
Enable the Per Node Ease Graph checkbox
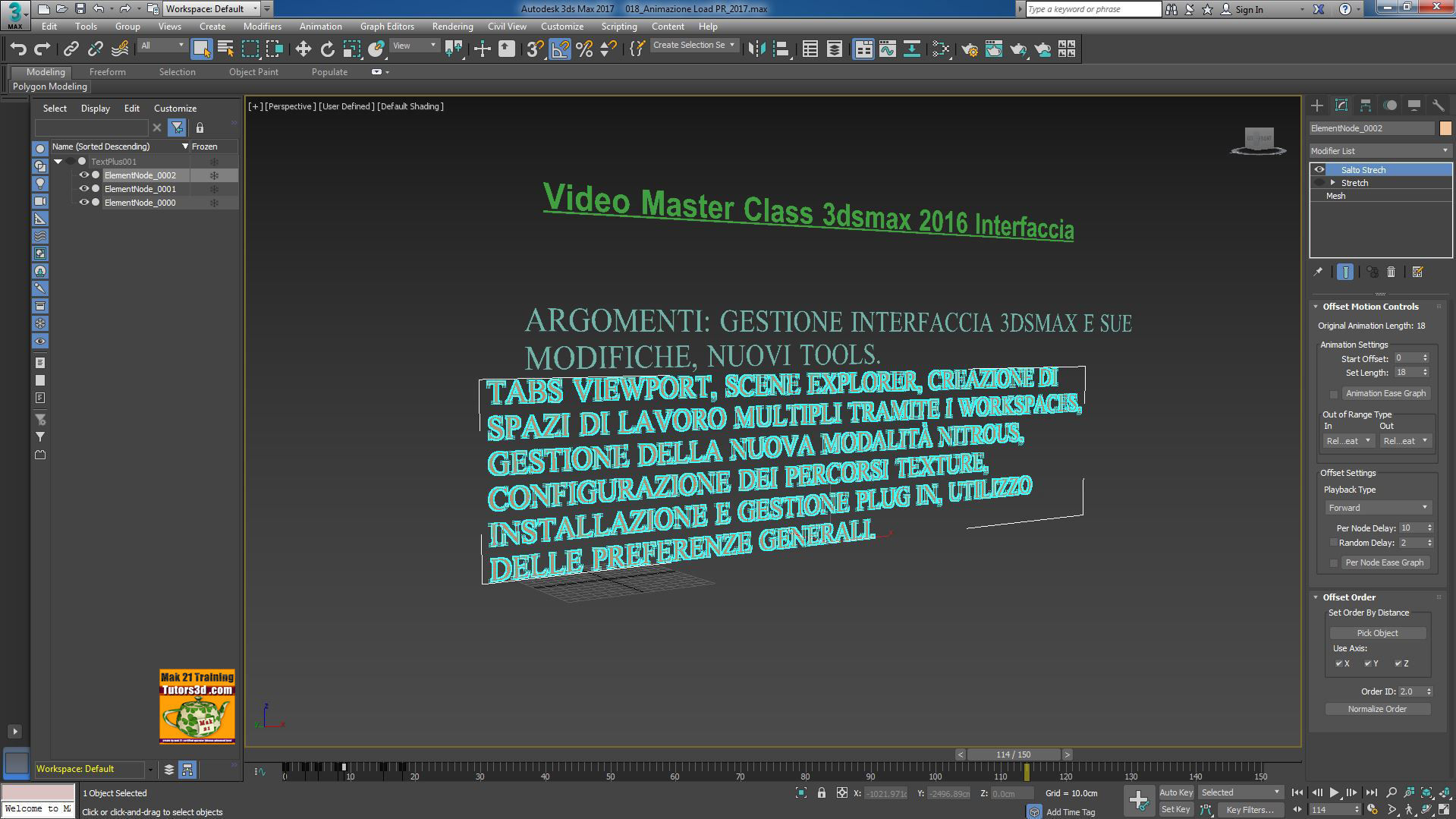(x=1334, y=563)
